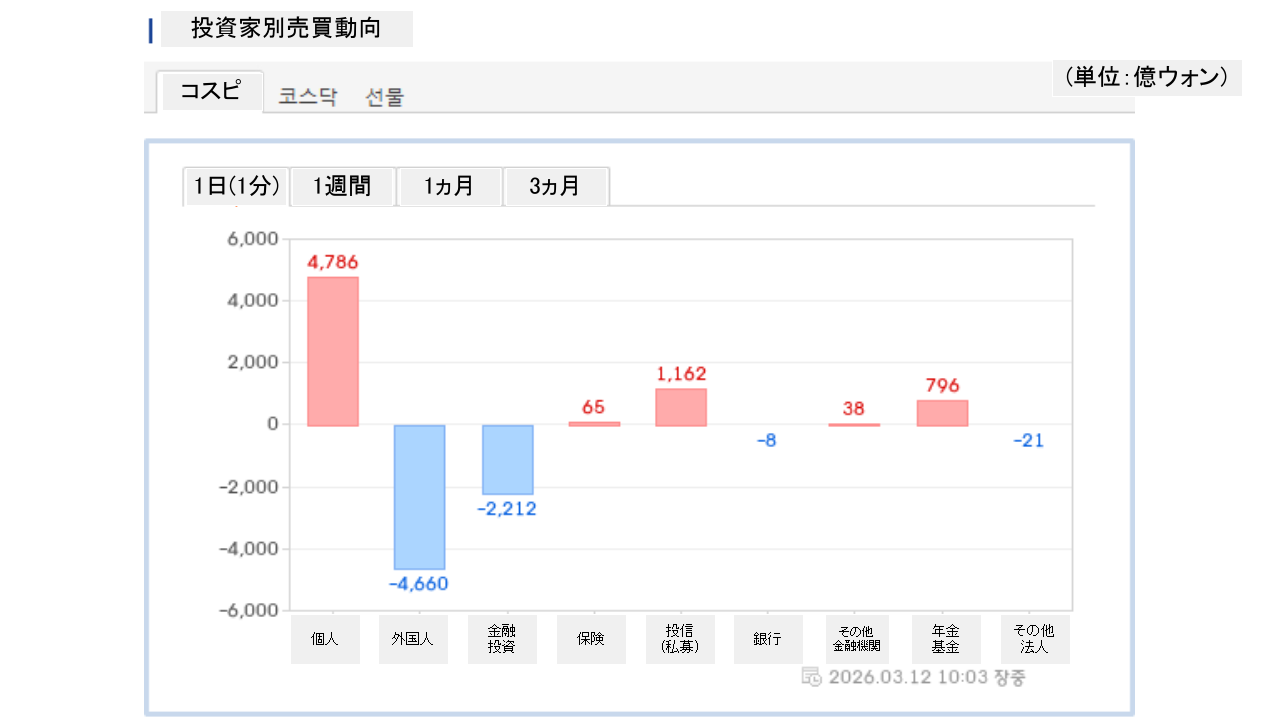Select the コスピ market tab
This screenshot has height=720, width=1280.
[210, 92]
